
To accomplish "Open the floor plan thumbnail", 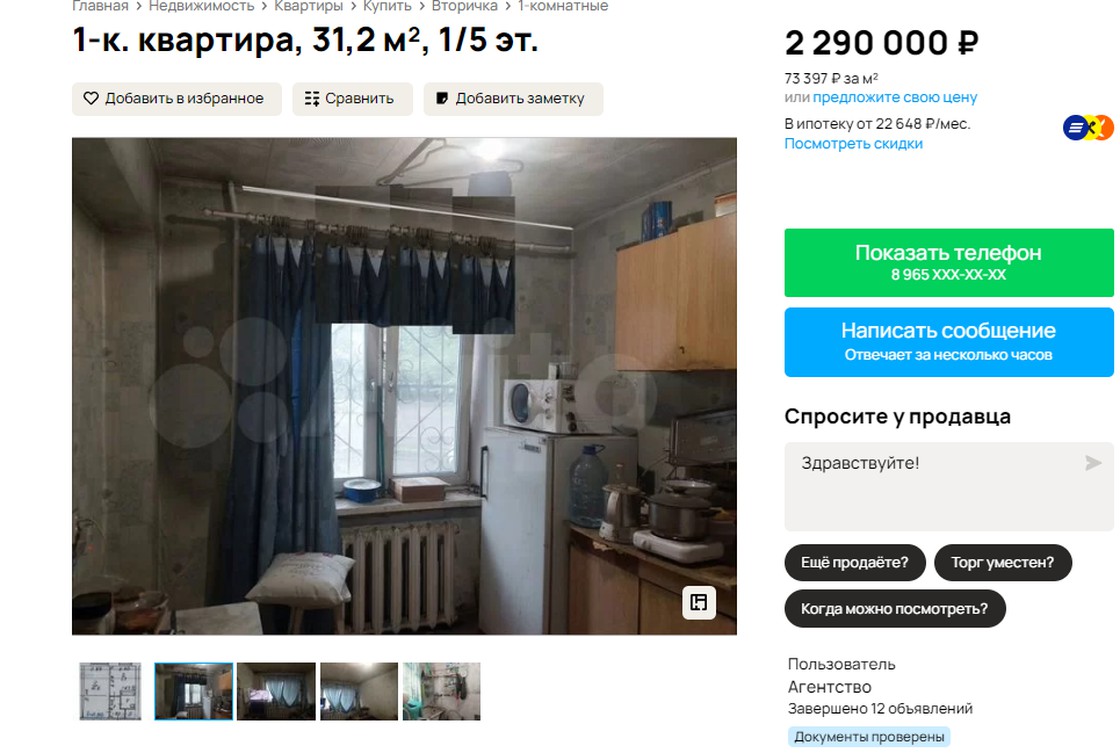I will (x=110, y=691).
